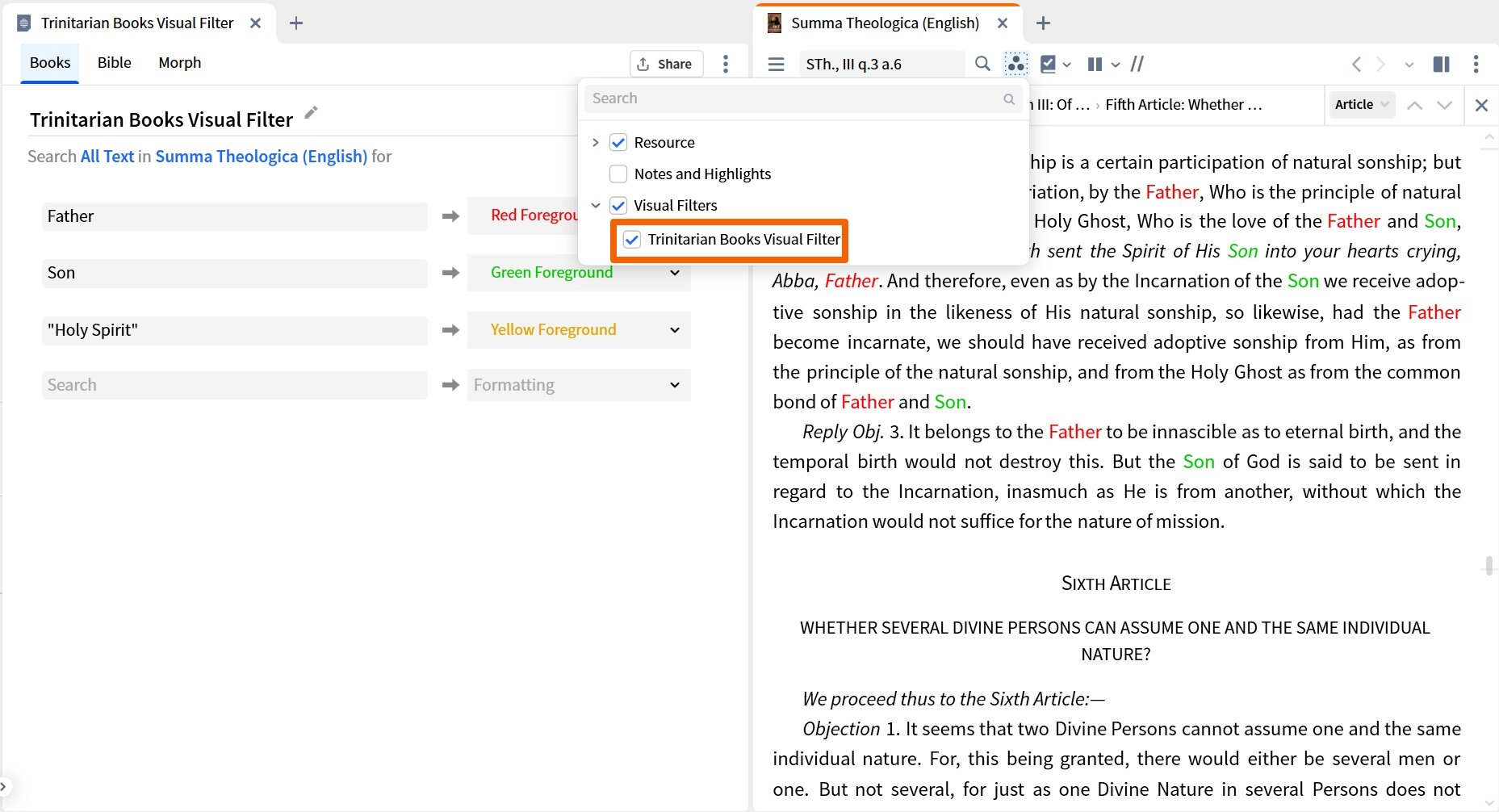
Task: Click the Son search term field
Action: coord(234,273)
